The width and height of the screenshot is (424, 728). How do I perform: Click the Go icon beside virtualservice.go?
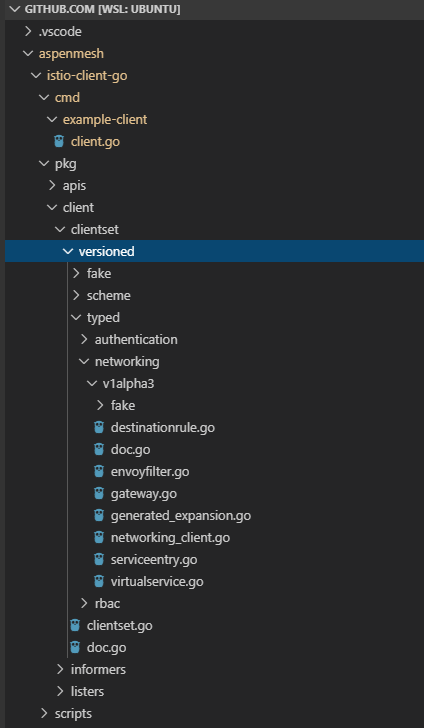click(x=98, y=581)
